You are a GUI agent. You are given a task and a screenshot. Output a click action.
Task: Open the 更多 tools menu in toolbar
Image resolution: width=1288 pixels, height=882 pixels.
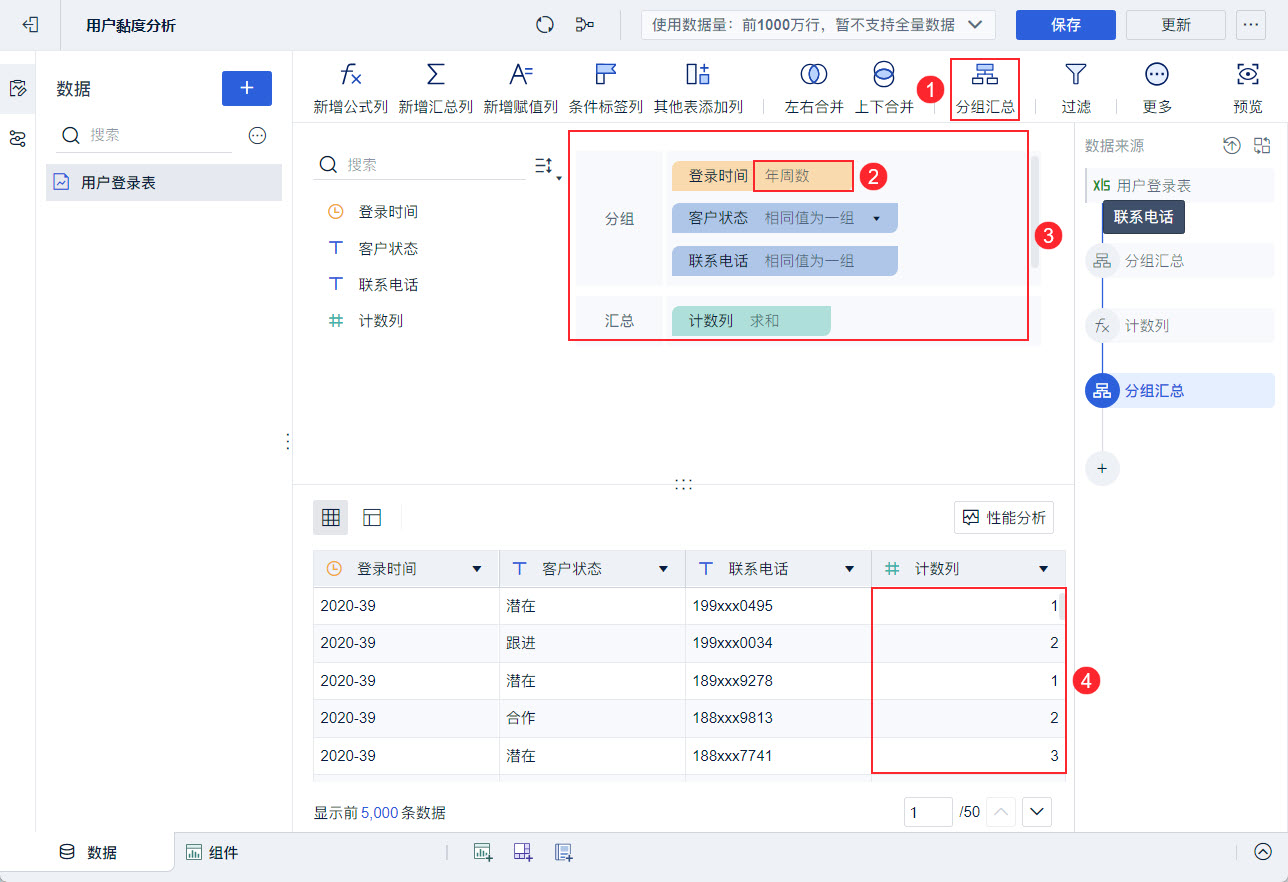1157,88
